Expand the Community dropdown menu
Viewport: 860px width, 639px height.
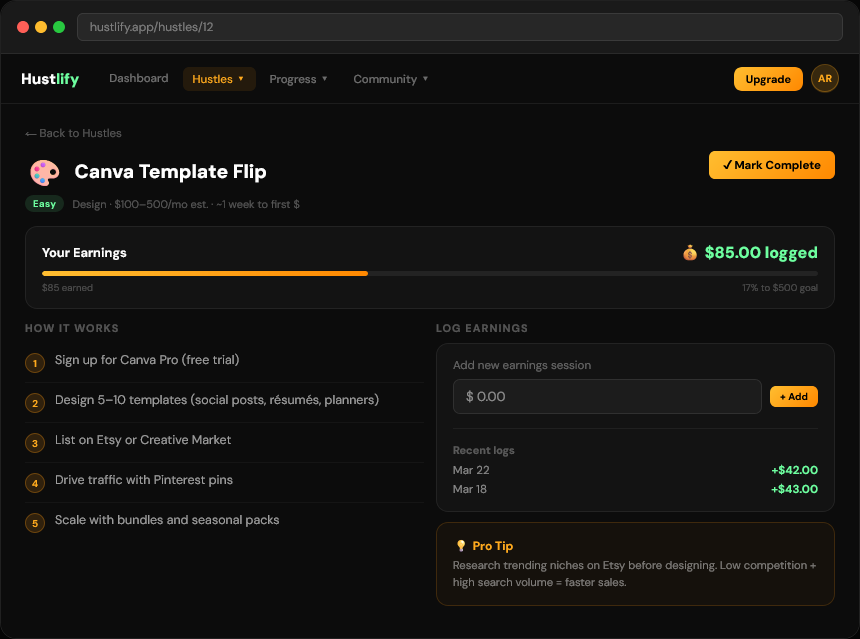click(x=391, y=79)
